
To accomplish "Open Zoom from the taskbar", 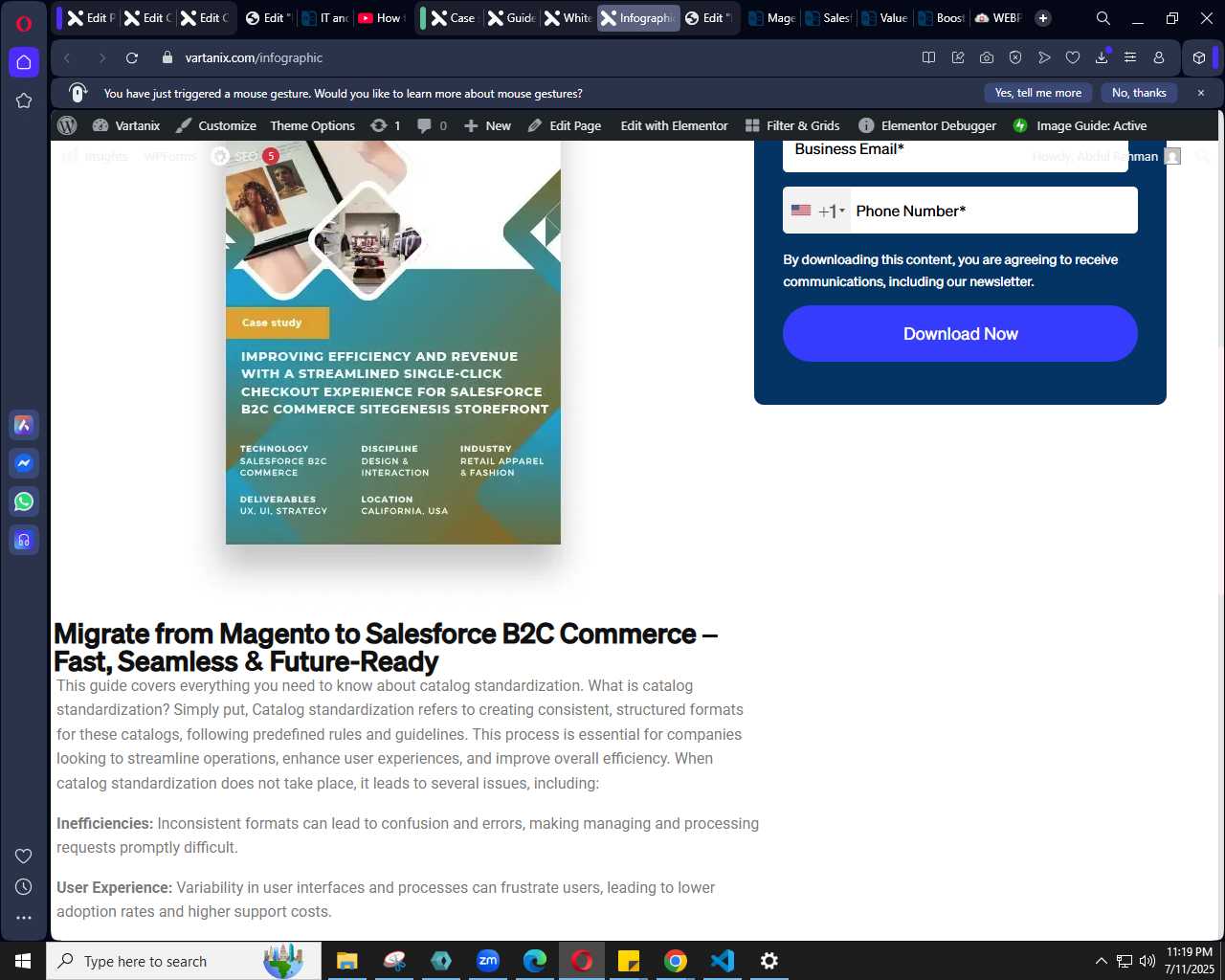I will (488, 961).
